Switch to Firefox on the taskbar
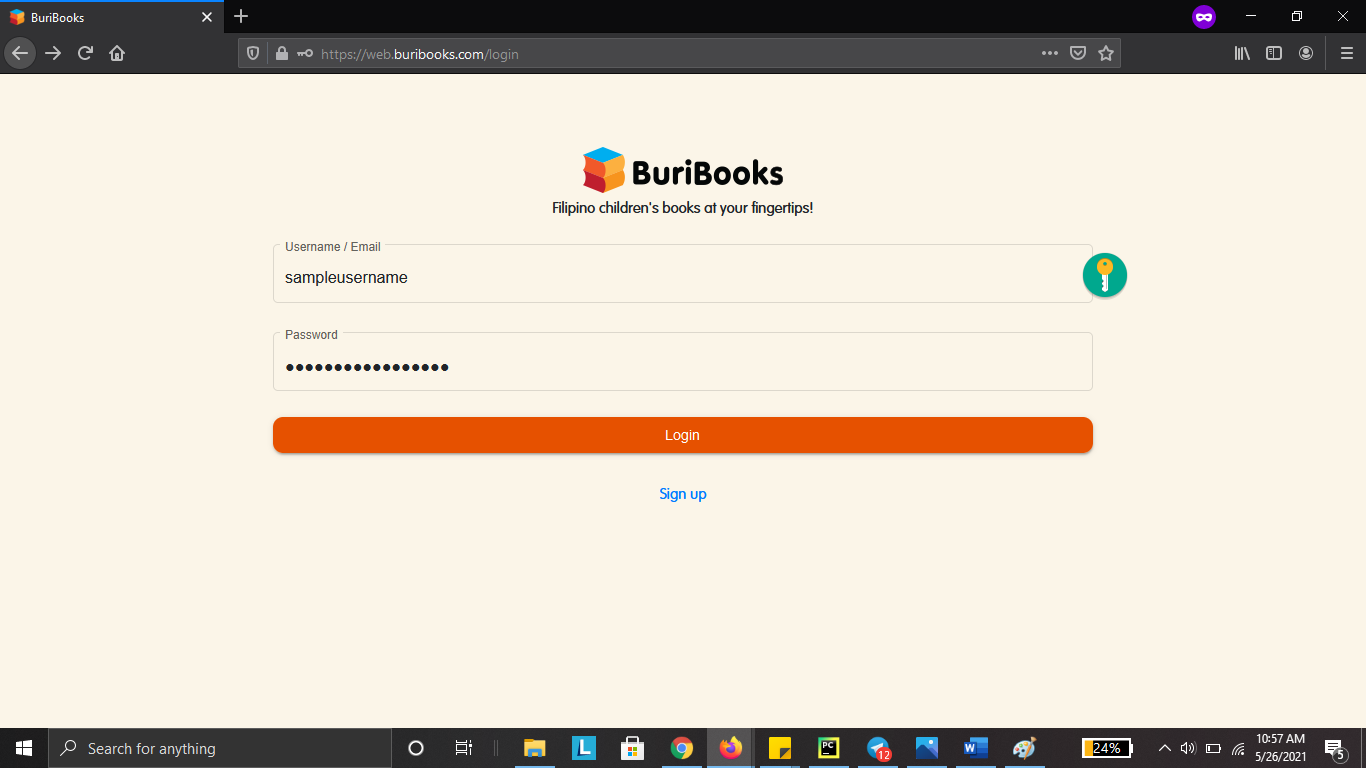Viewport: 1366px width, 768px height. point(731,748)
